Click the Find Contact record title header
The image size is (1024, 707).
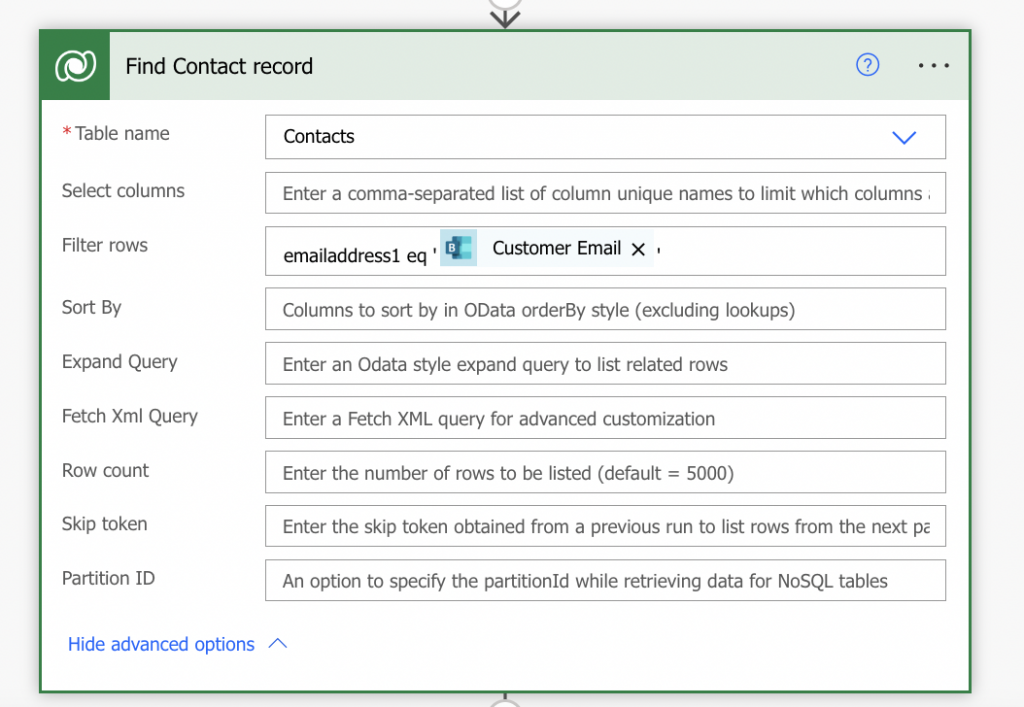[x=219, y=66]
